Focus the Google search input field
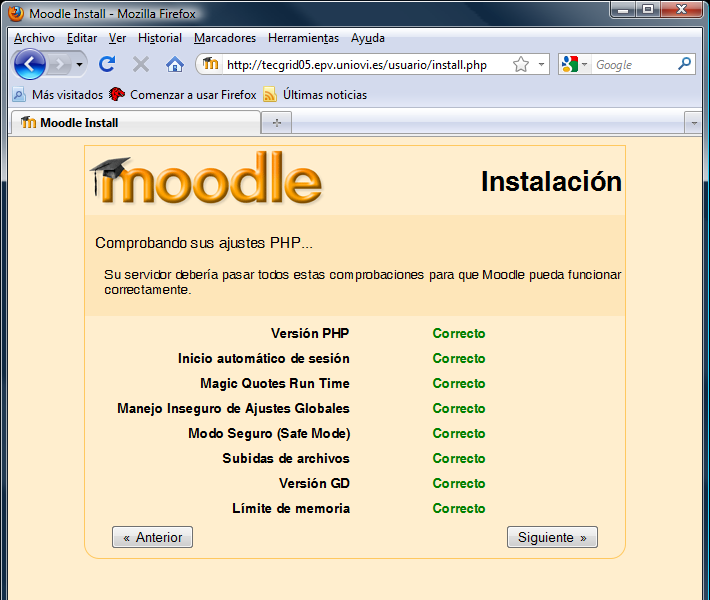The image size is (710, 600). 634,65
